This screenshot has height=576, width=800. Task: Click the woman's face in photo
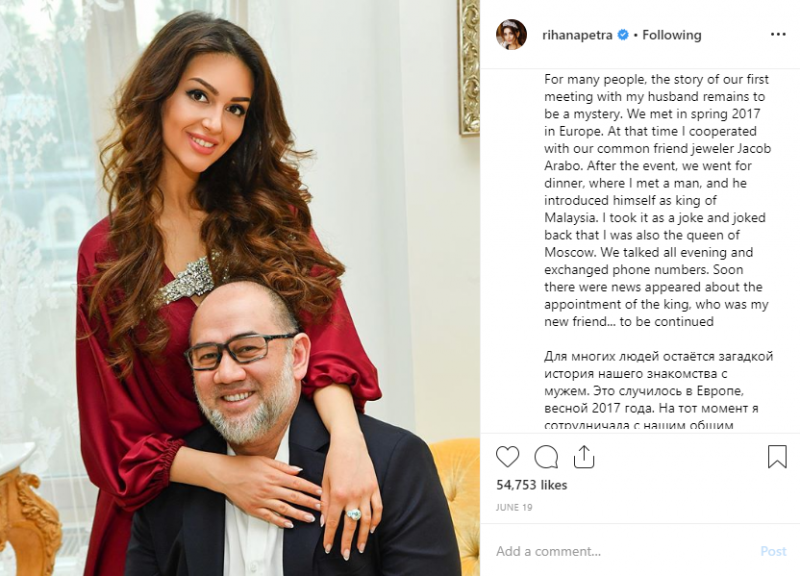tap(212, 112)
